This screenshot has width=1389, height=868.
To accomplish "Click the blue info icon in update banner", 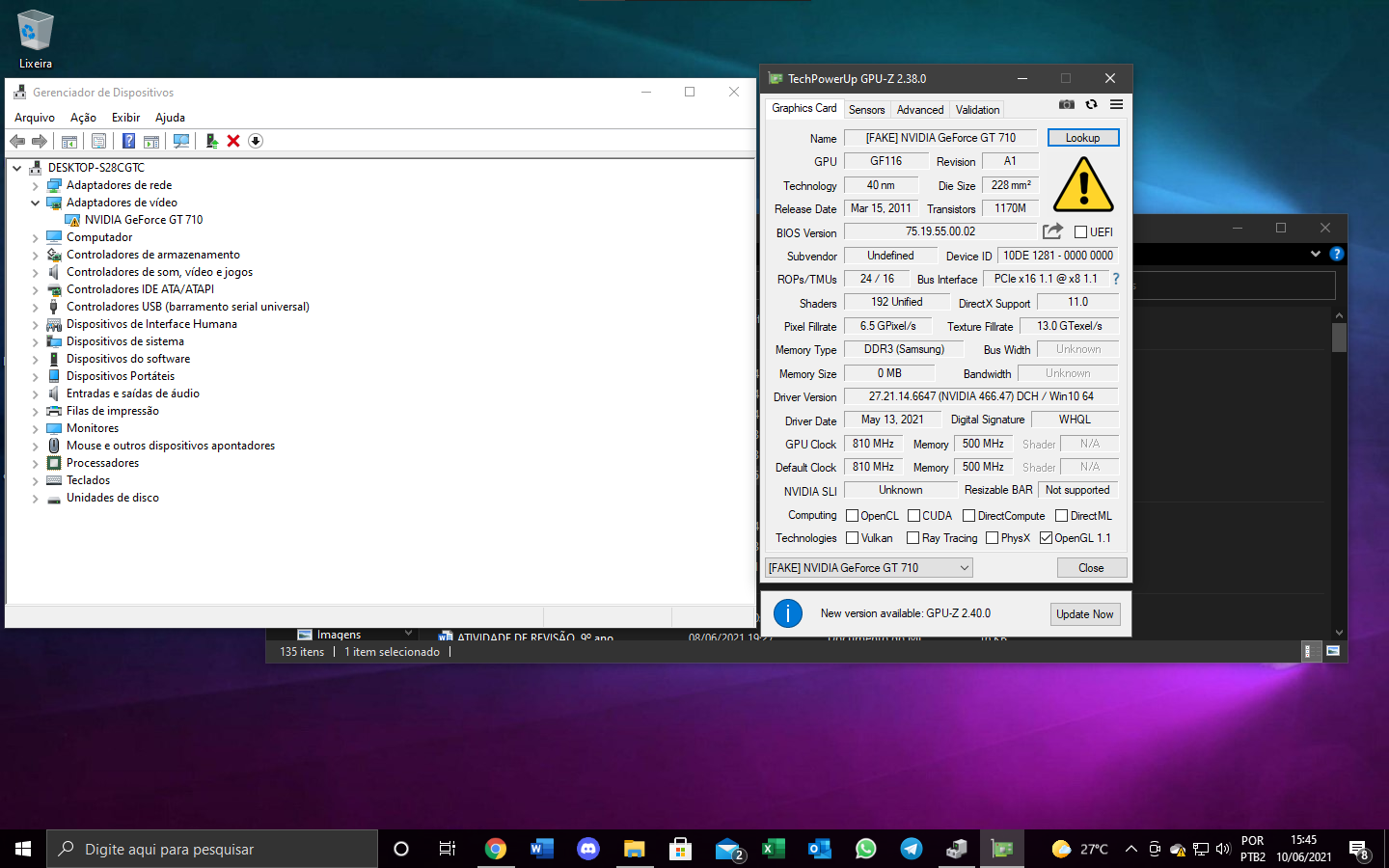I will 788,613.
